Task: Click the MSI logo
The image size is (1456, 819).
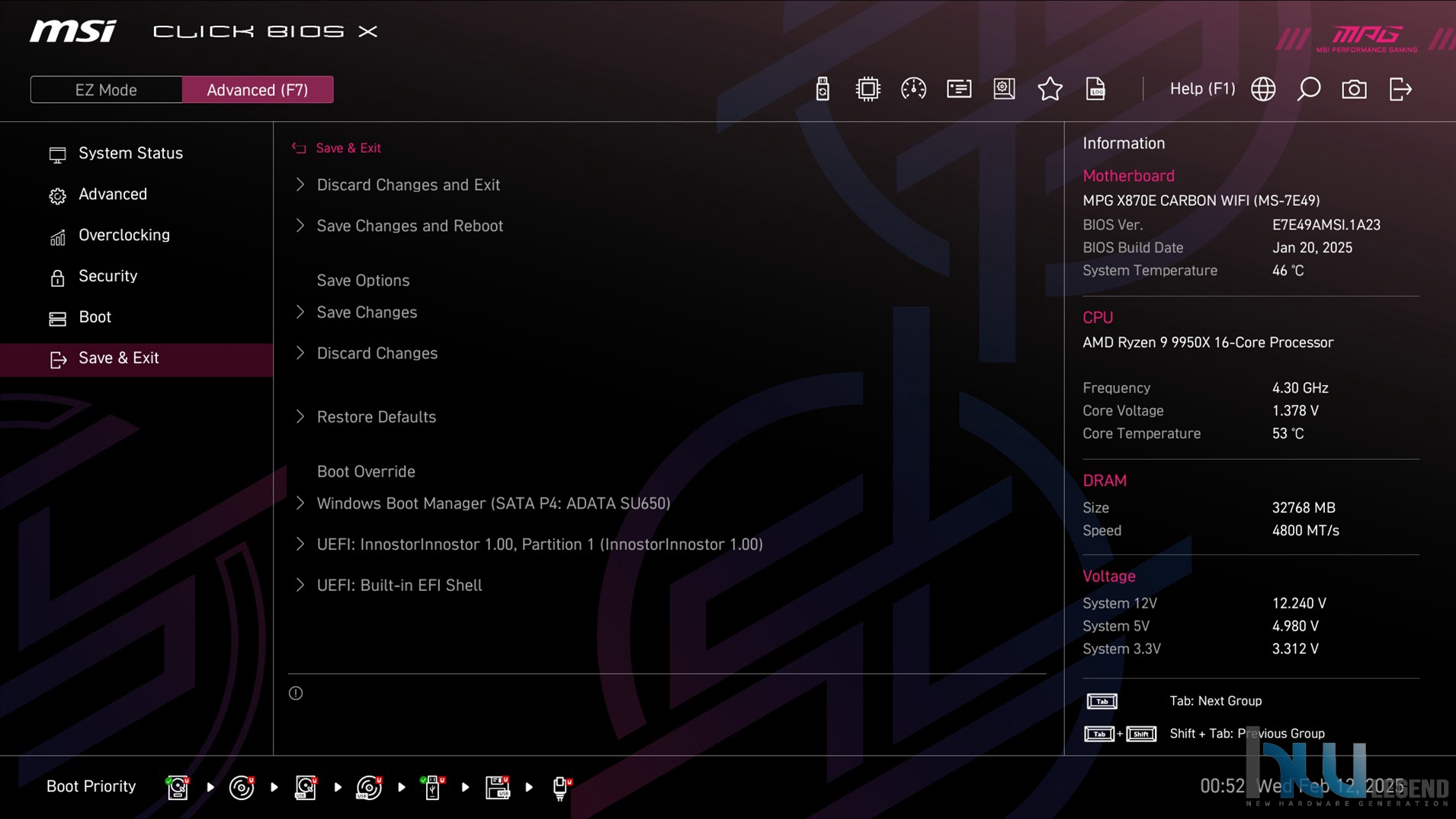Action: 73,31
